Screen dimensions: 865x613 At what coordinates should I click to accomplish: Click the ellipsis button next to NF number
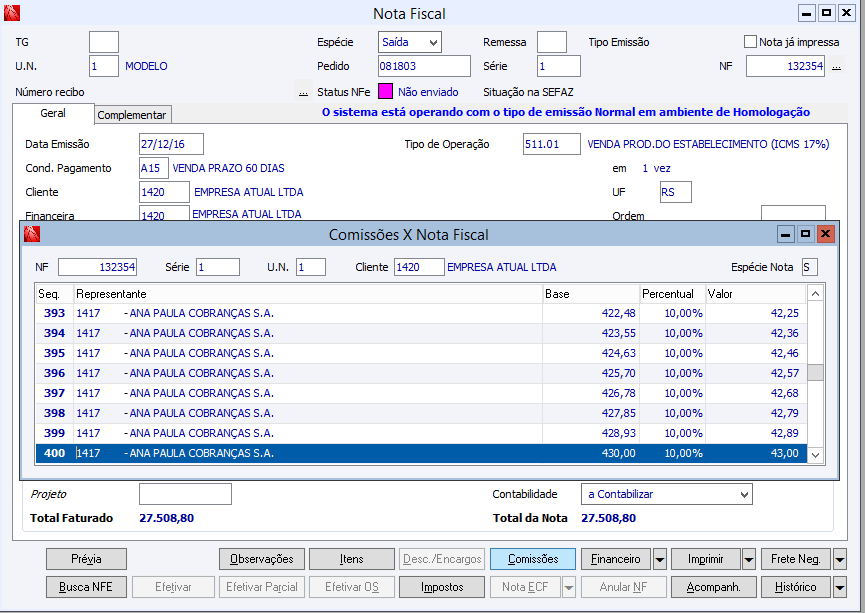[836, 67]
